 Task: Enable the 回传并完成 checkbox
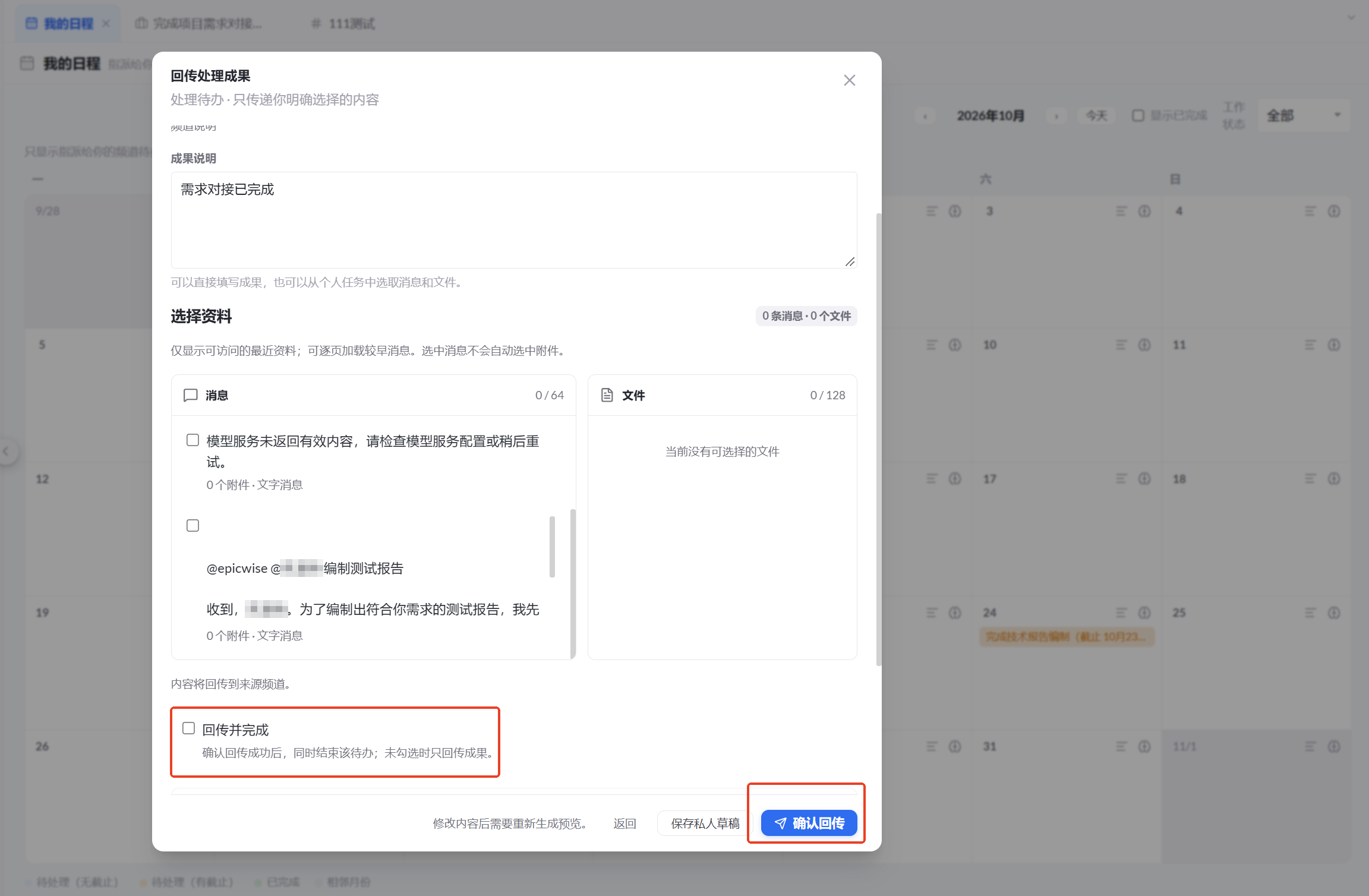[188, 728]
